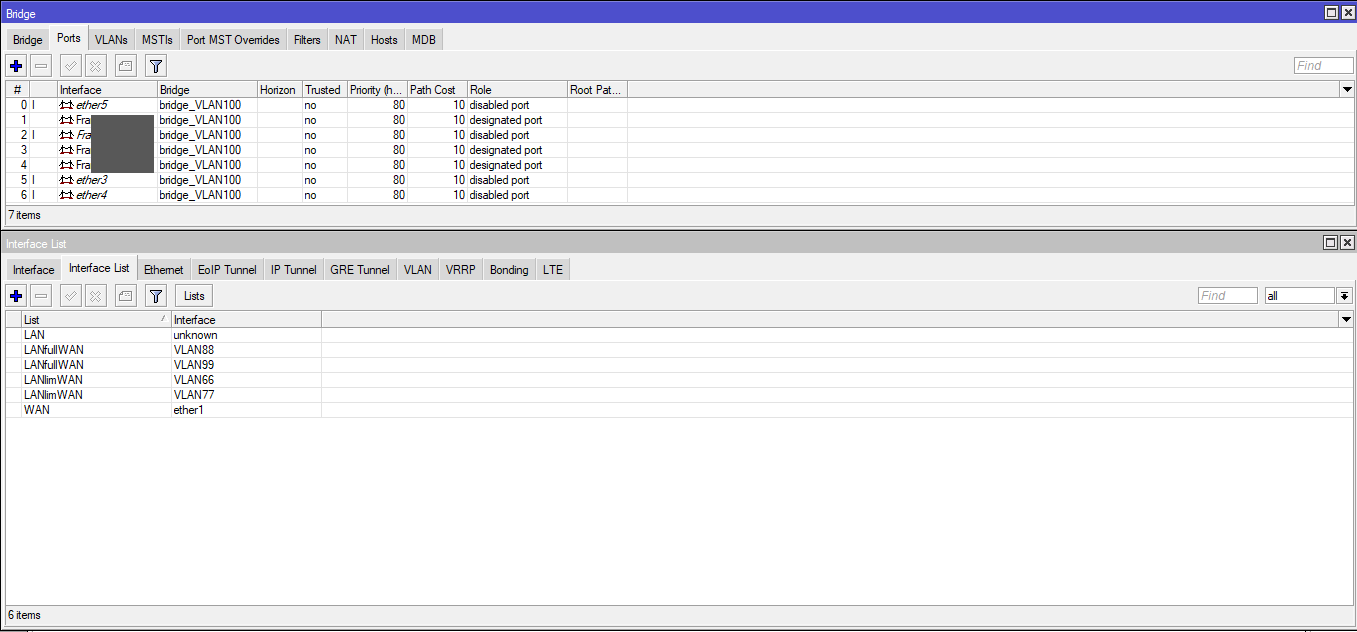Open the EoIP Tunnel tab

(227, 270)
